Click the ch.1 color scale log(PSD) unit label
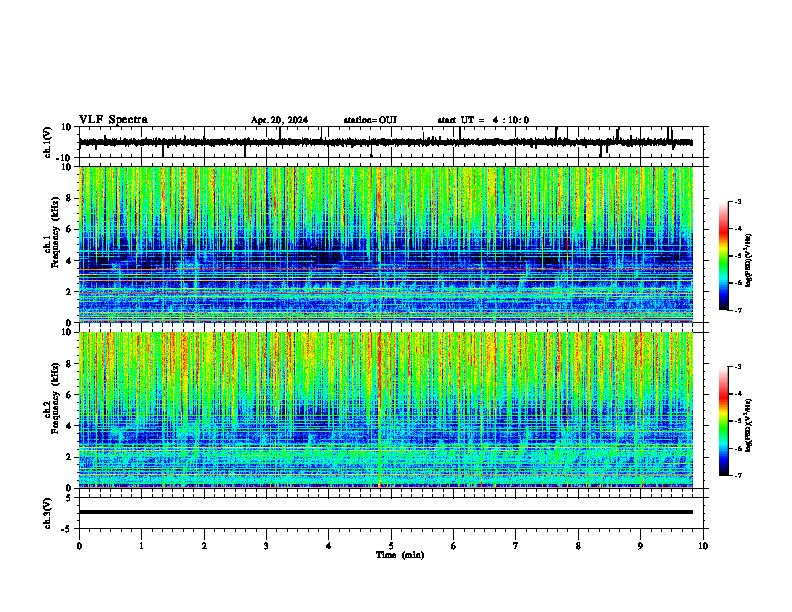Viewport: 792px width, 612px height. (x=749, y=260)
